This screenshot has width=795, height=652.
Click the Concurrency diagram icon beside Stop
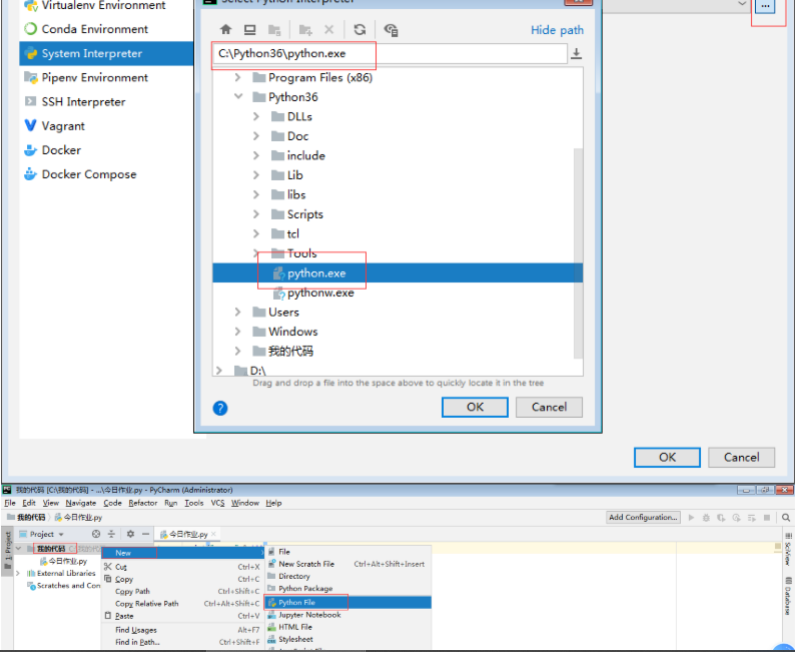751,518
